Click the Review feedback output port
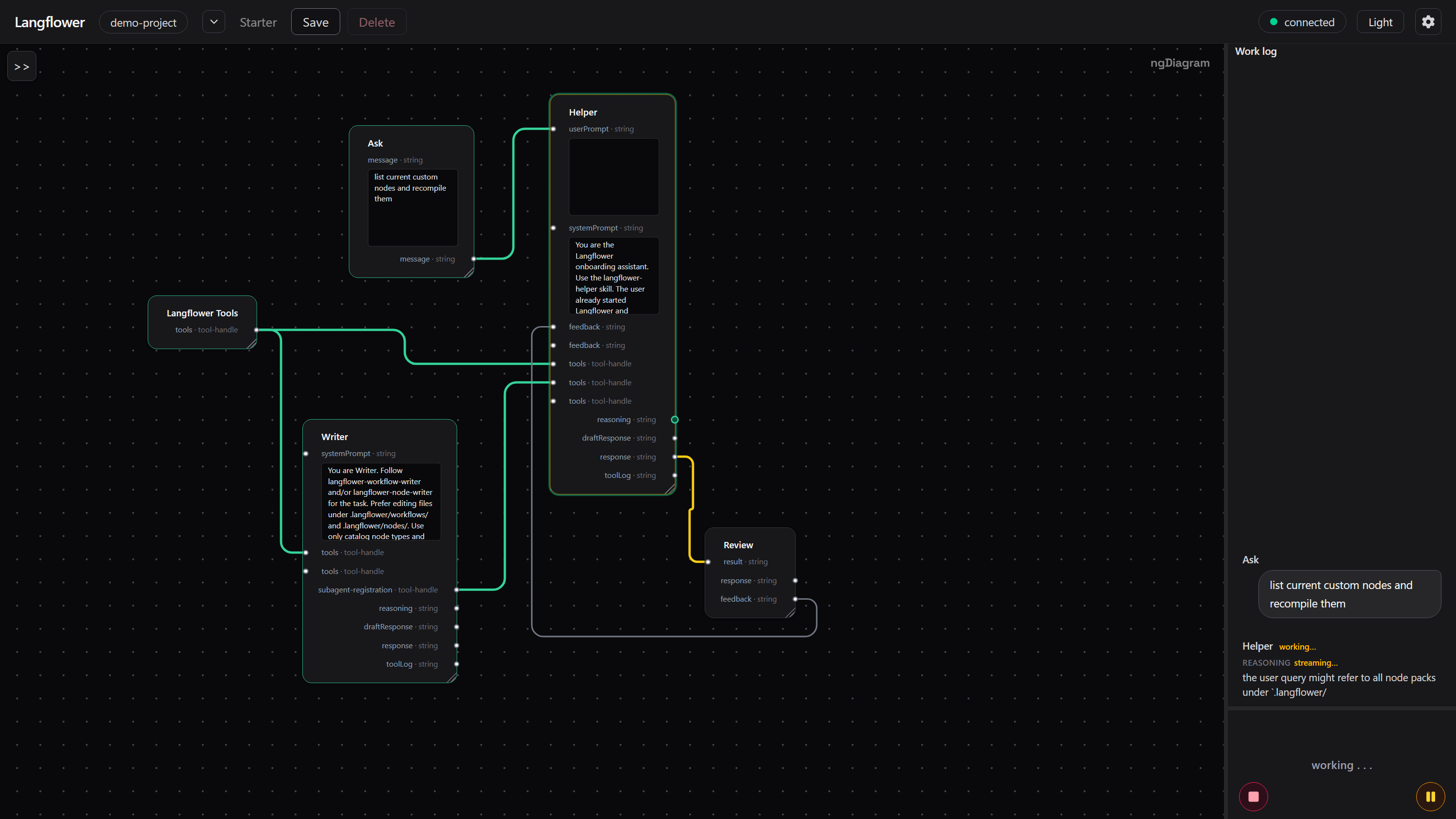 point(795,599)
